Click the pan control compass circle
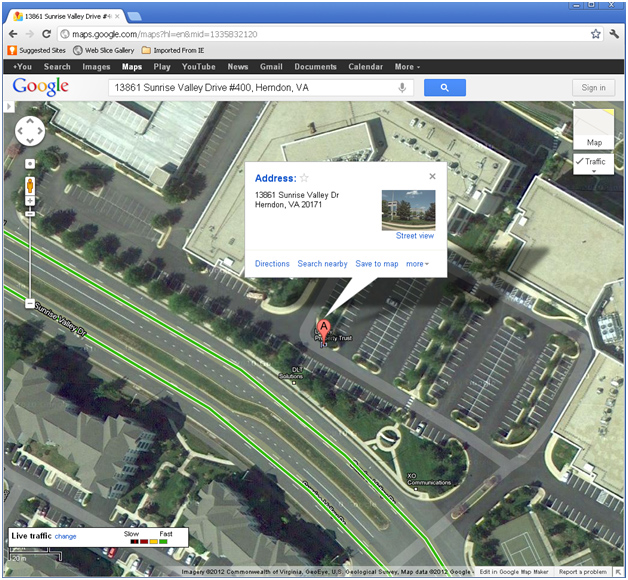The width and height of the screenshot is (628, 580). (30, 131)
